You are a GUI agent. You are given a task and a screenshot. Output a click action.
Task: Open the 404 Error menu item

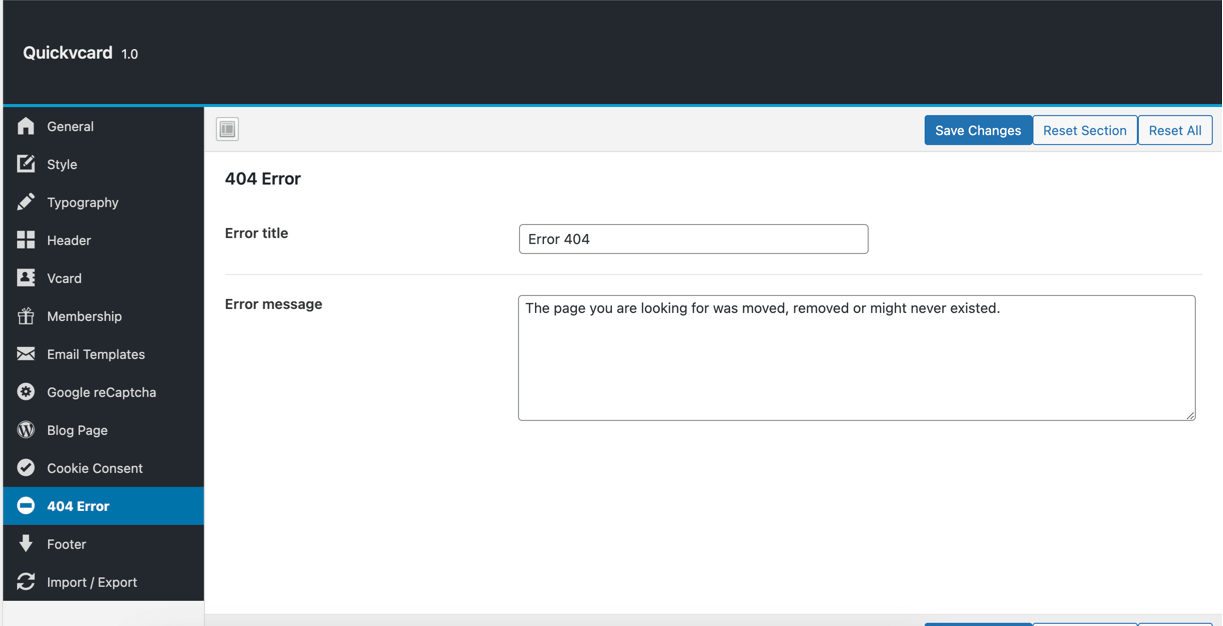coord(78,506)
